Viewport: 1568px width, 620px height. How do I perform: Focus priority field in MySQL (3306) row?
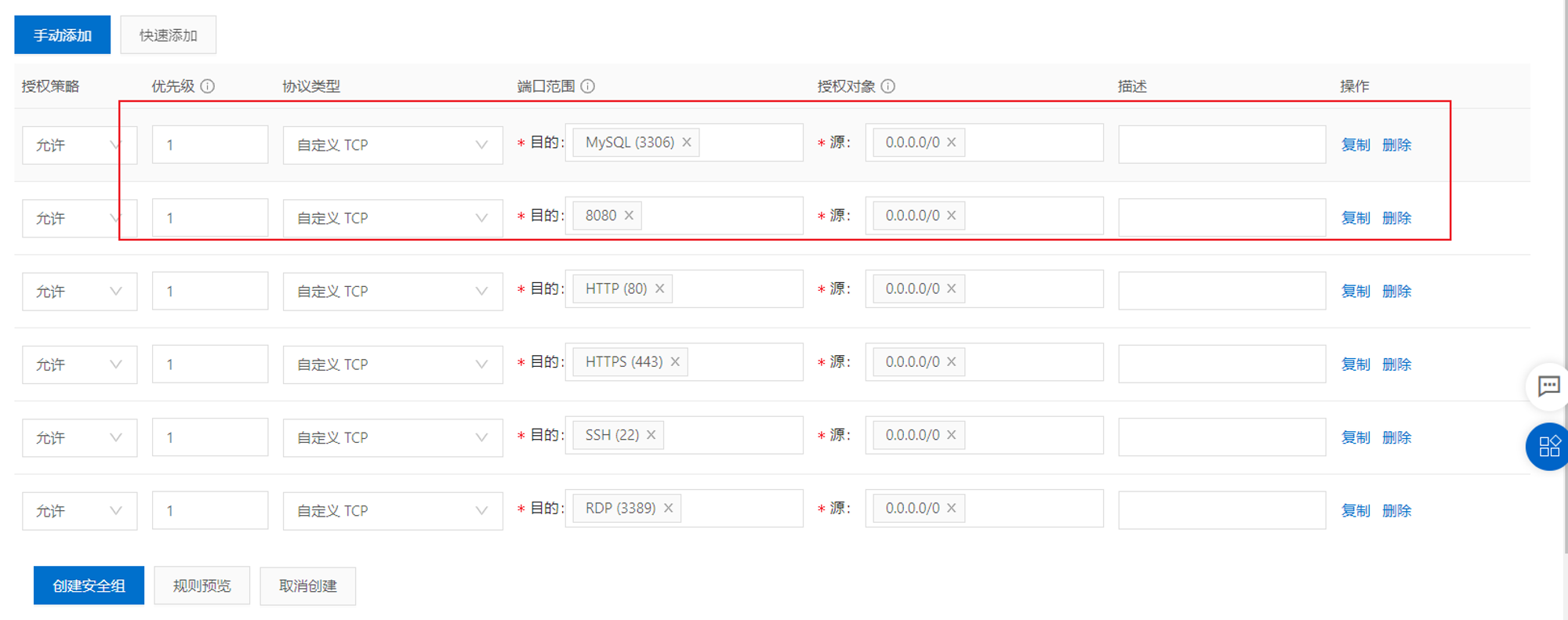[210, 145]
